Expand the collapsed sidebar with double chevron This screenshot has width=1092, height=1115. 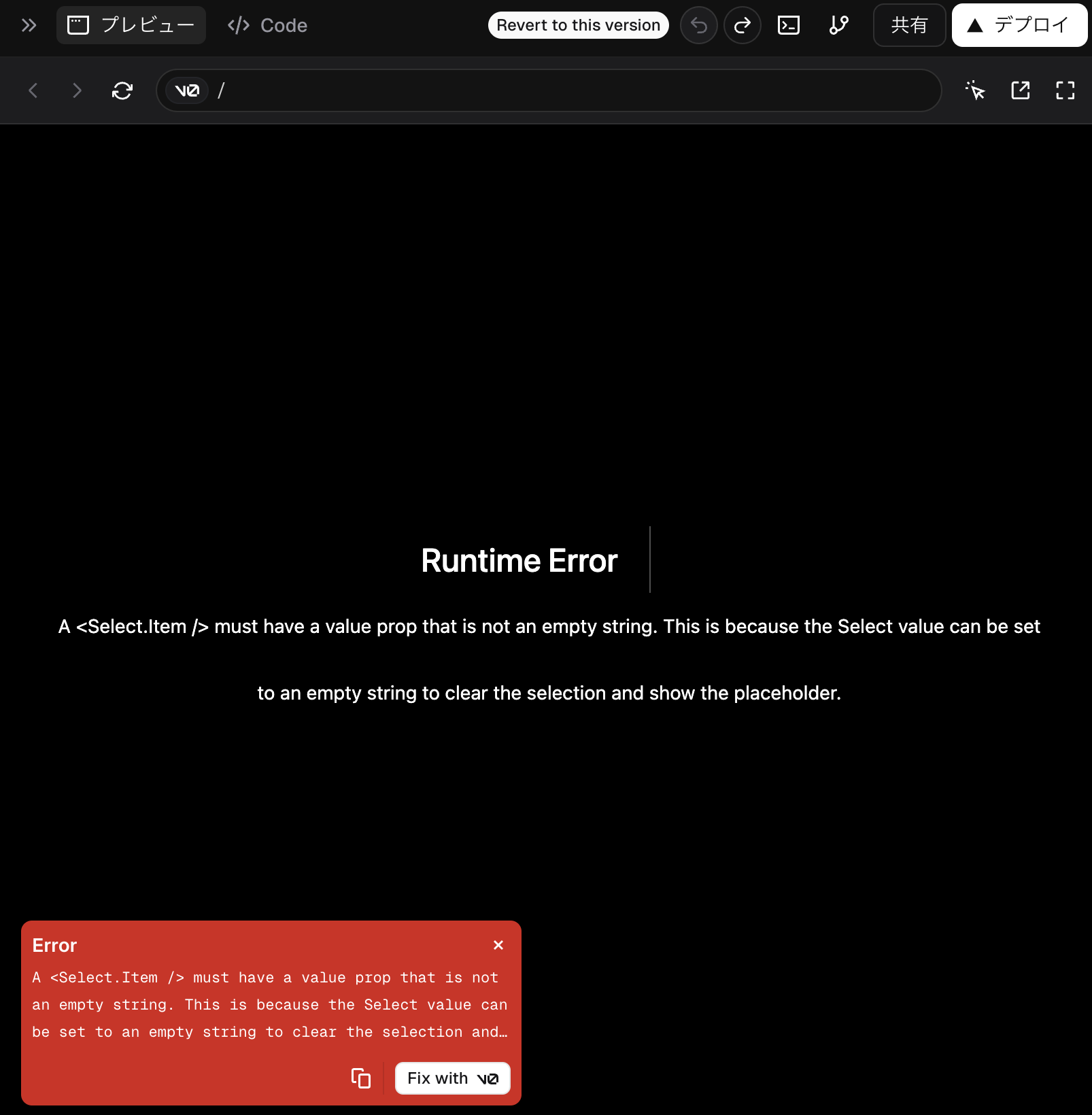pos(29,25)
